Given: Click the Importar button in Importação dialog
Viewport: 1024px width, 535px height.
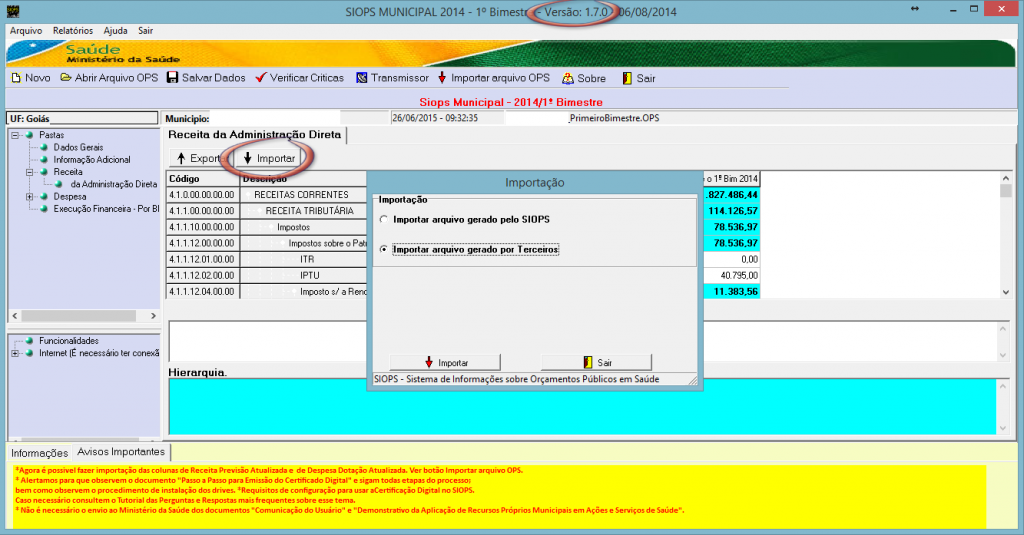Looking at the screenshot, I should tap(445, 363).
